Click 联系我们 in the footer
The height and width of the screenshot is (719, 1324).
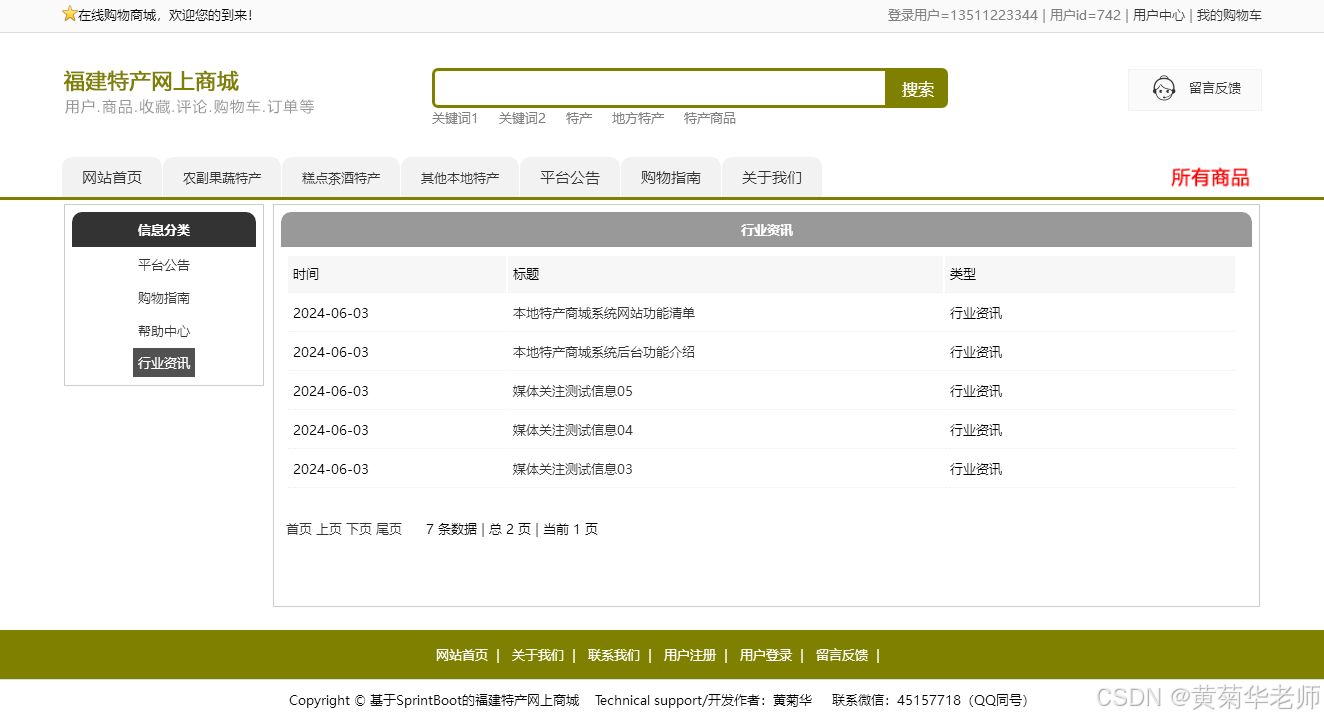click(x=614, y=655)
